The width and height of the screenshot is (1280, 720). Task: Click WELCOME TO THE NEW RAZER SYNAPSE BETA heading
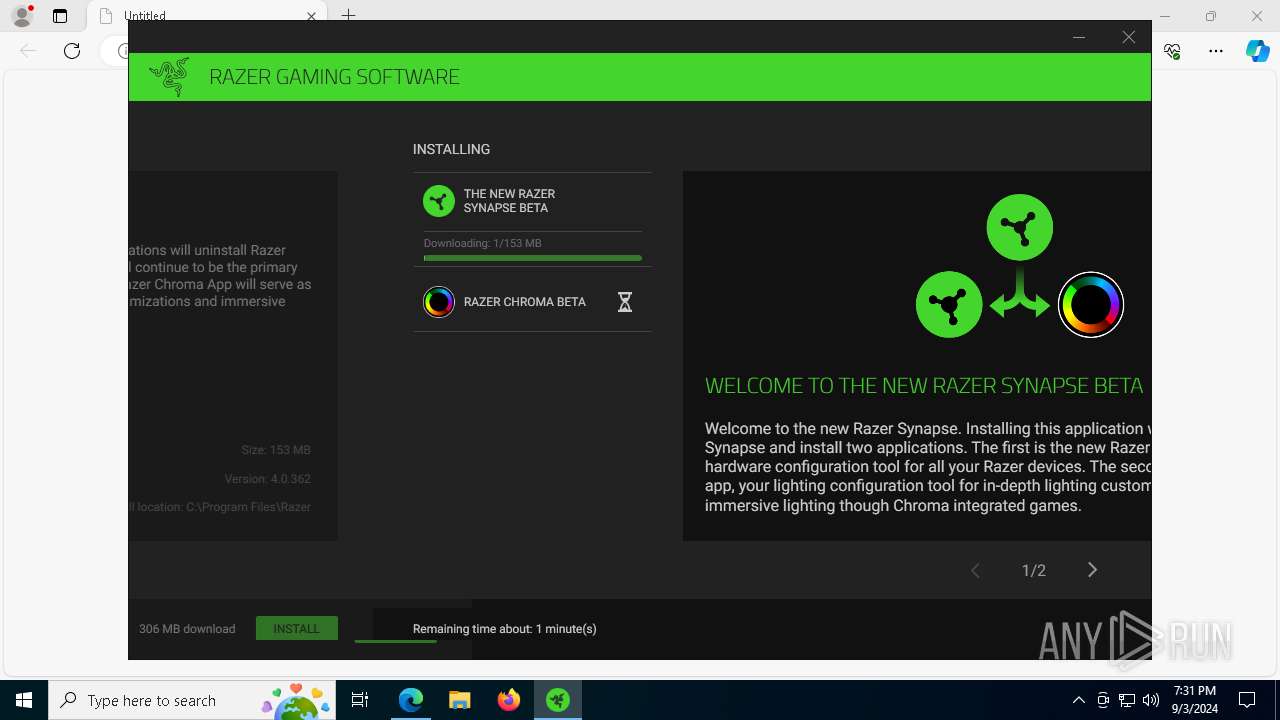pos(924,386)
